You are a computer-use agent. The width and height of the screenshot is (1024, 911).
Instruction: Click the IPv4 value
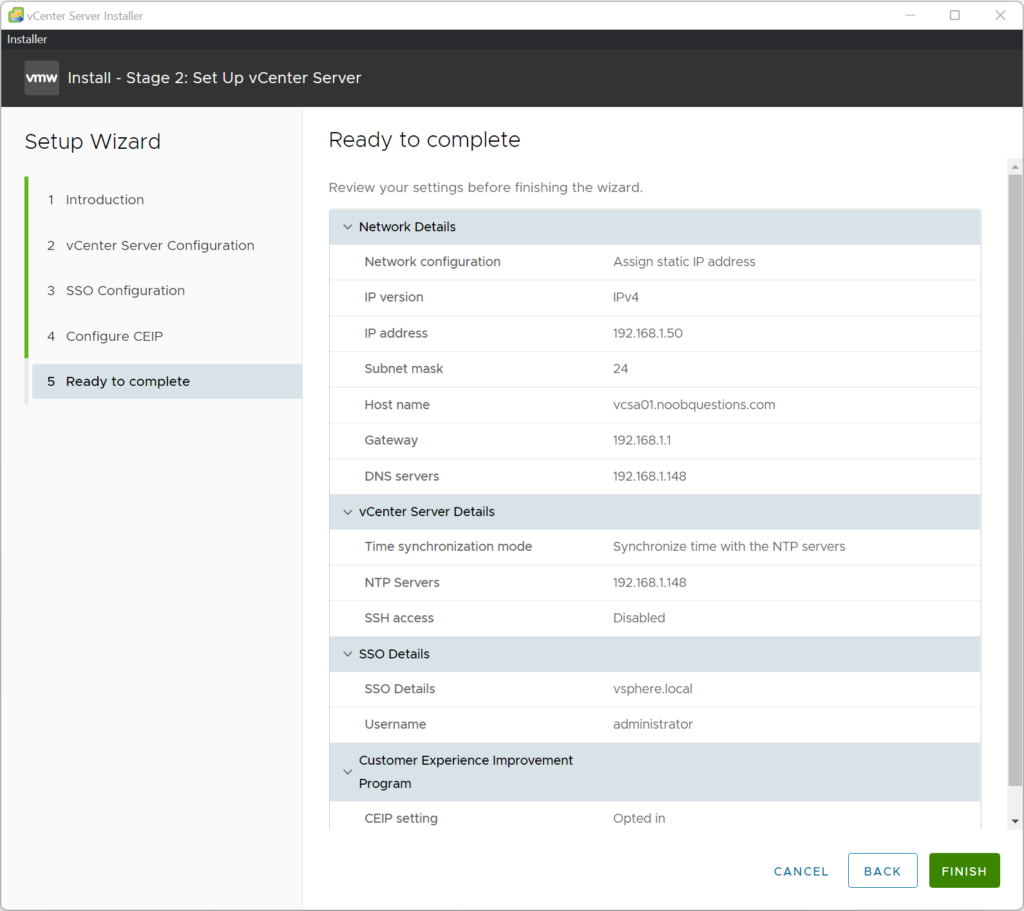point(625,297)
